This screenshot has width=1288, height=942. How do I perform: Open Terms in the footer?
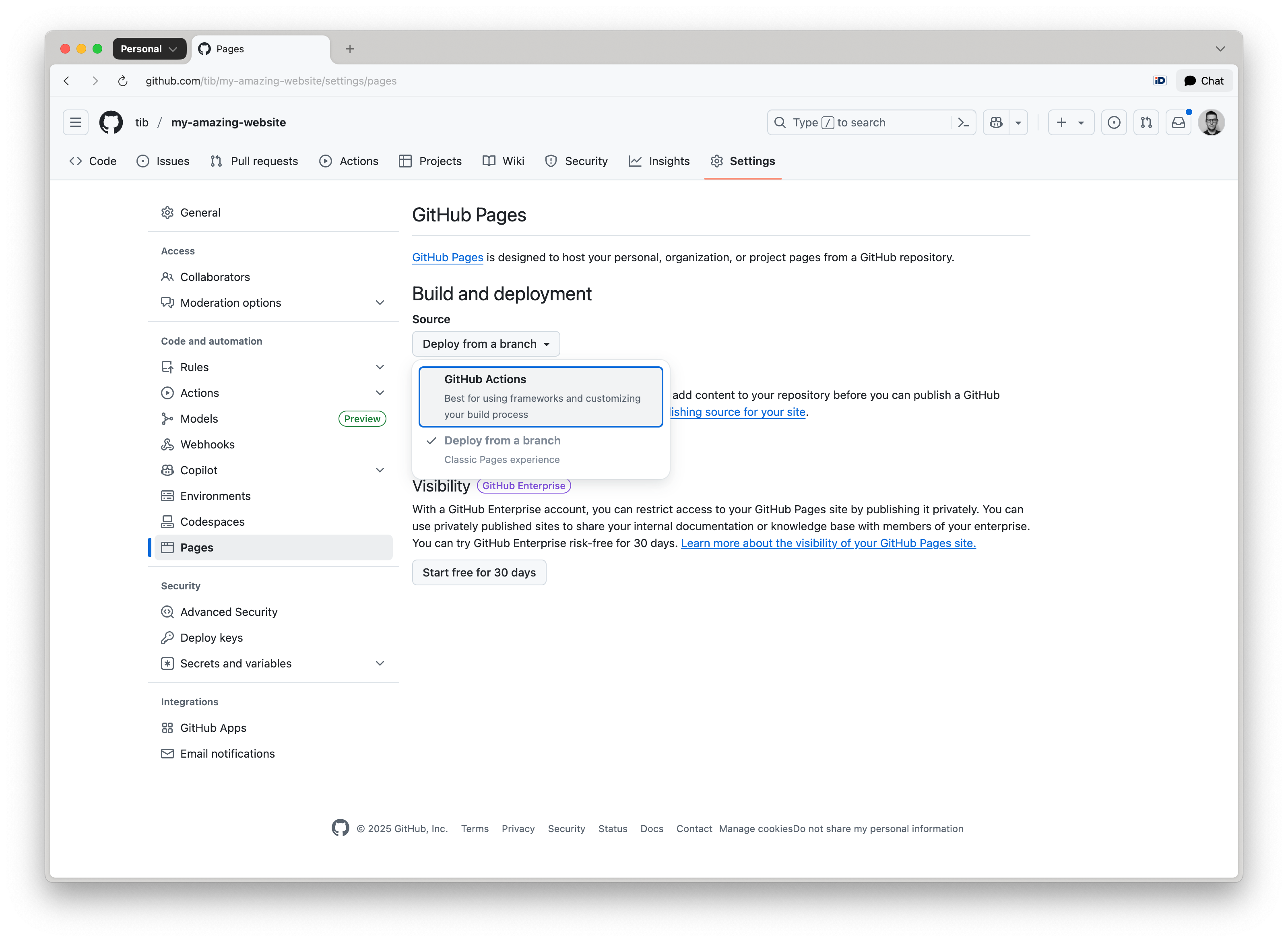(x=475, y=829)
